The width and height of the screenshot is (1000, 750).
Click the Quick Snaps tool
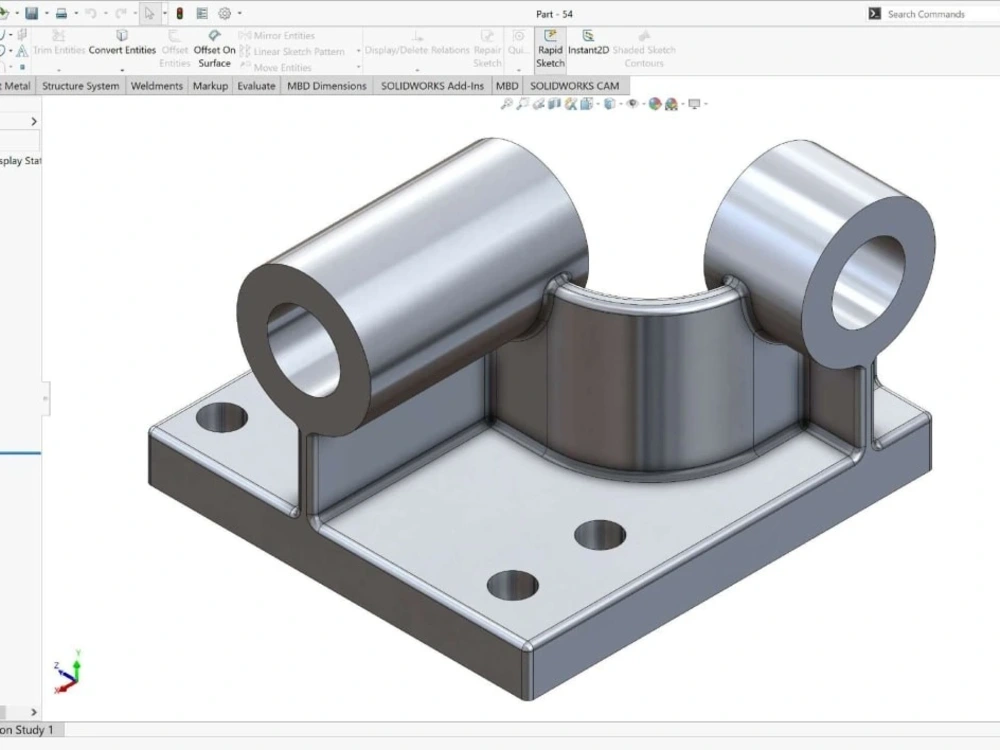click(x=518, y=43)
